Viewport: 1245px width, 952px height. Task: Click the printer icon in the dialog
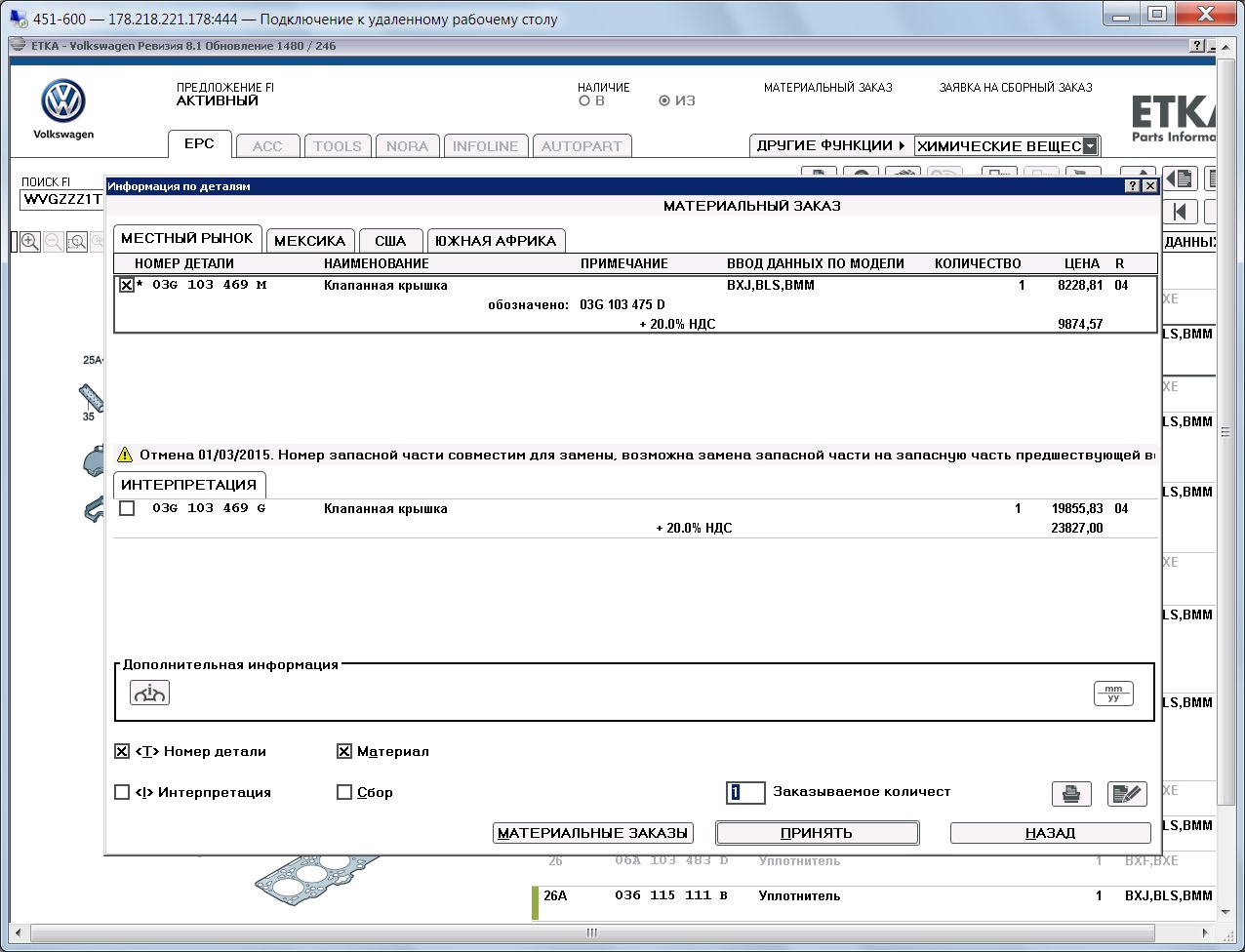pos(1071,794)
